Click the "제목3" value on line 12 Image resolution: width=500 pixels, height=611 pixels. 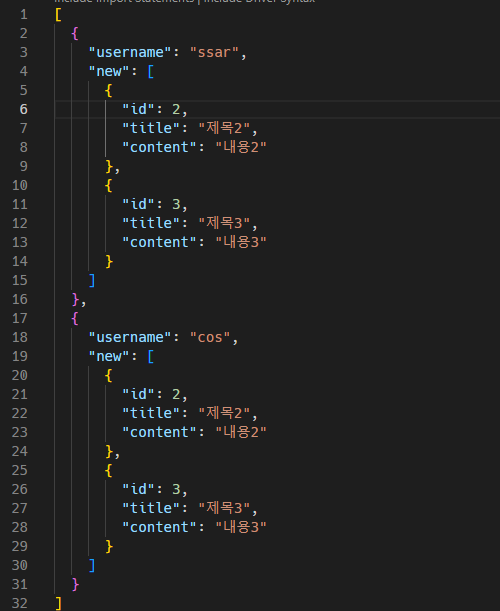[x=224, y=223]
